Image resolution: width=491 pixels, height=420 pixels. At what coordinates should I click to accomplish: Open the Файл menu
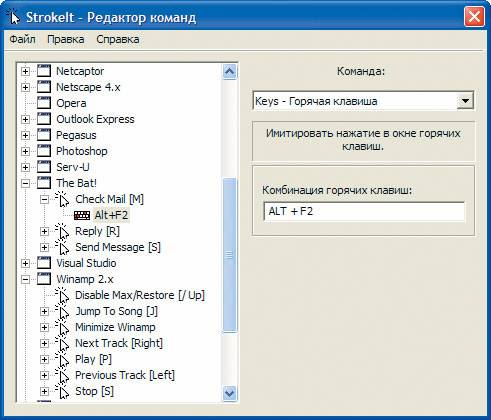(x=22, y=39)
